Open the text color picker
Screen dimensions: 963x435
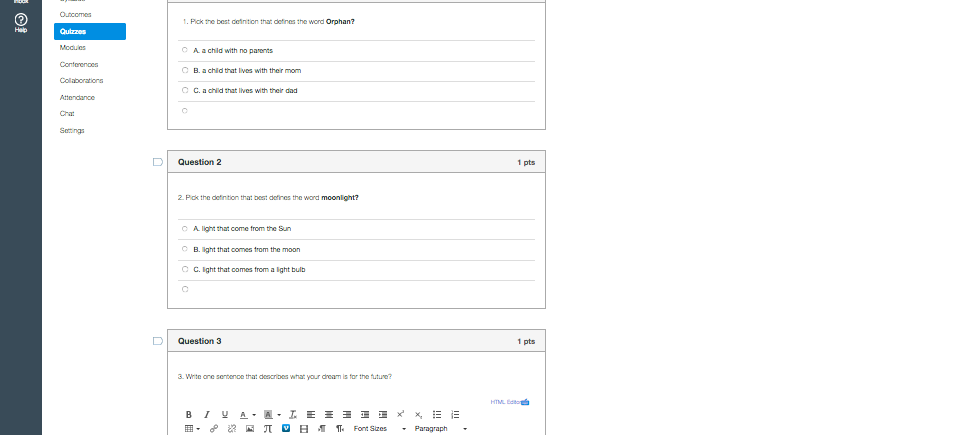click(245, 414)
